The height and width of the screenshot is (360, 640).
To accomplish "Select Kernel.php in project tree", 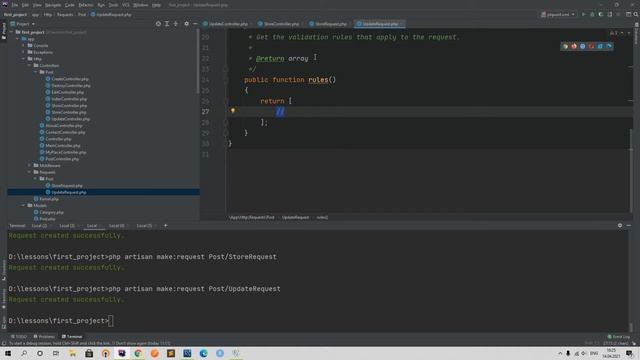I will tap(49, 199).
